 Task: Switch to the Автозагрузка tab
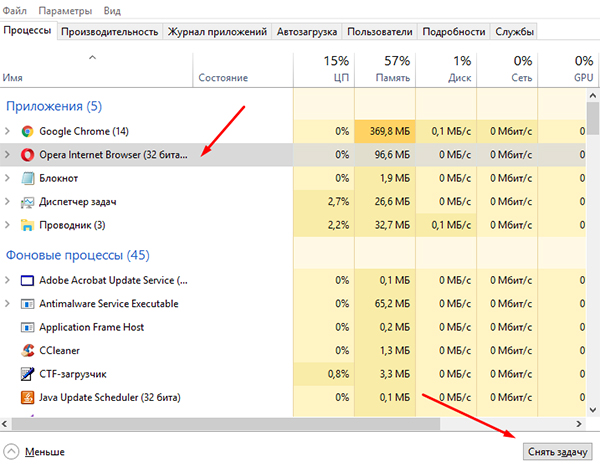coord(307,32)
